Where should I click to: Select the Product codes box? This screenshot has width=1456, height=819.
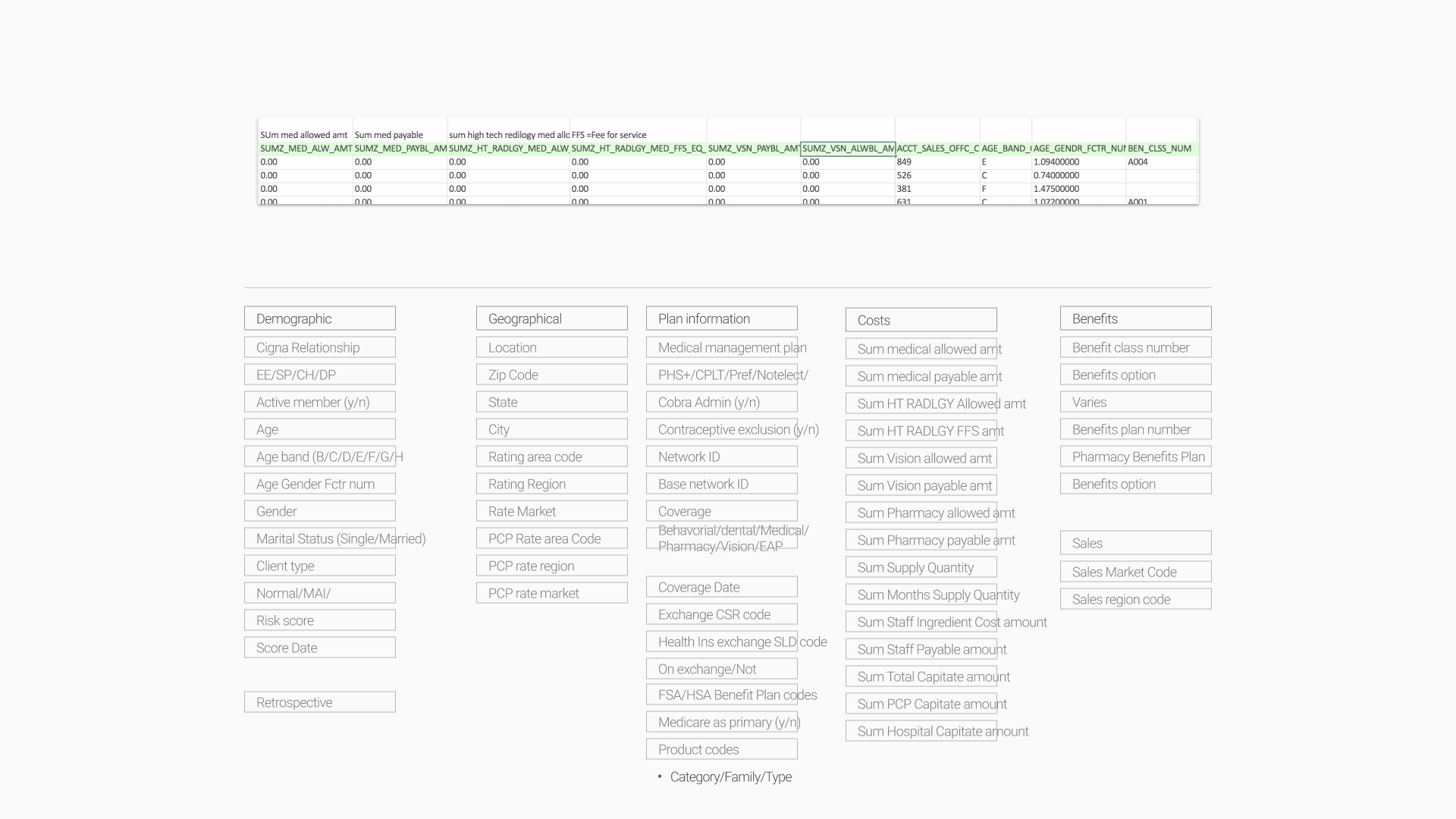722,749
